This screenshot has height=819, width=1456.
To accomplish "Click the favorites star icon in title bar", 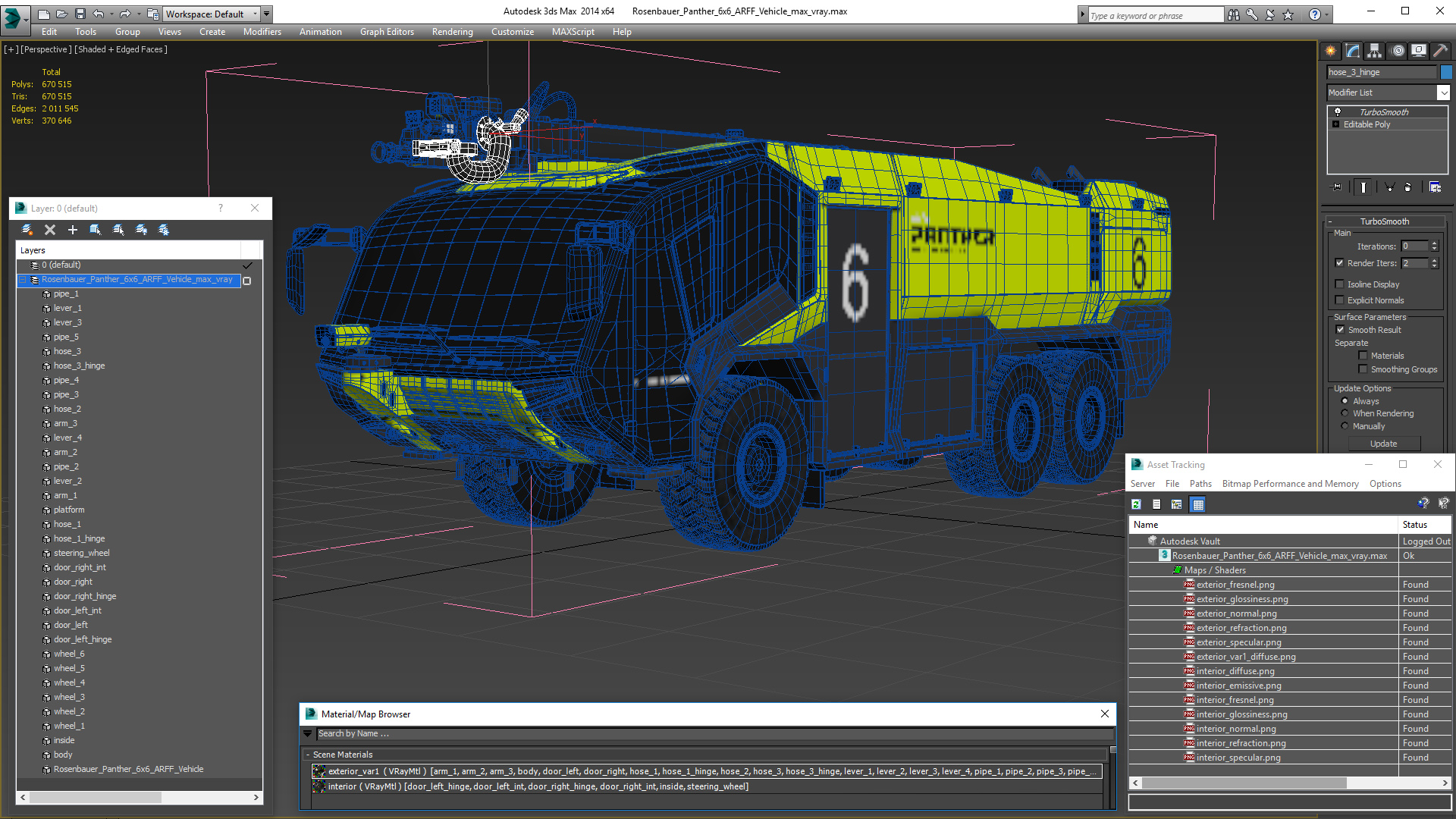I will tap(1288, 14).
